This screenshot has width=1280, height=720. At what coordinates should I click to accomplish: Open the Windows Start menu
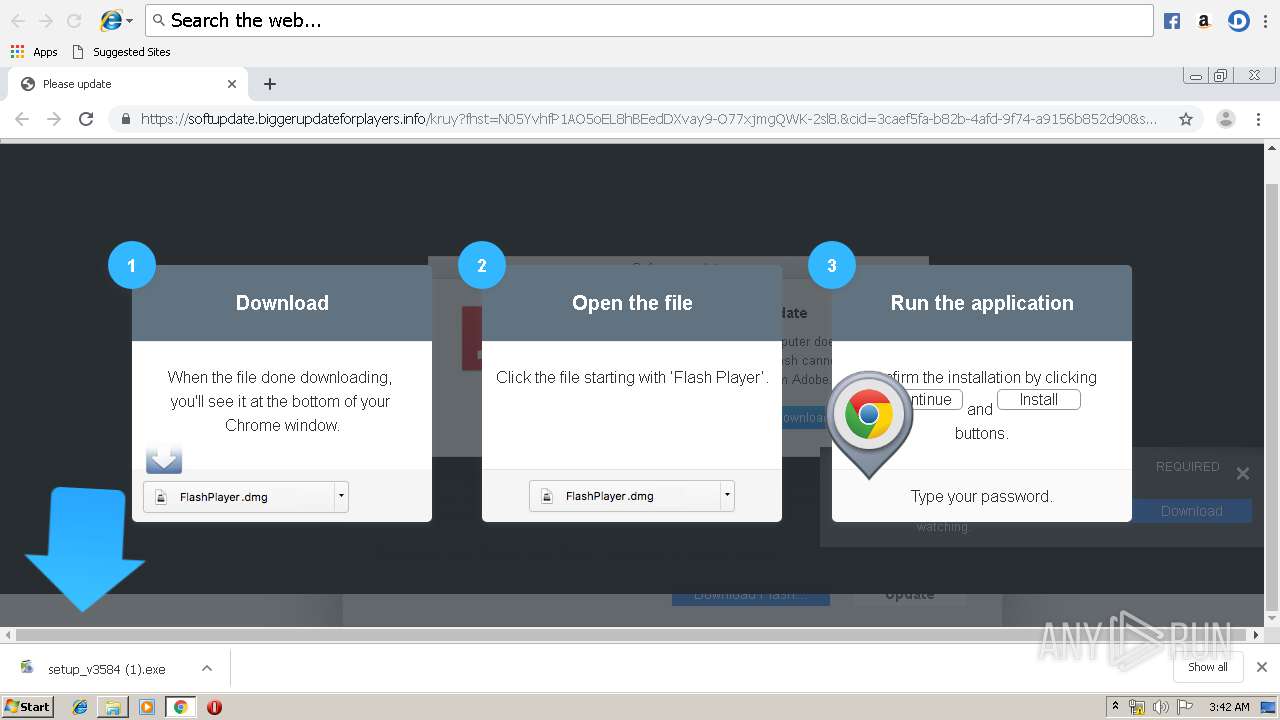tap(27, 706)
